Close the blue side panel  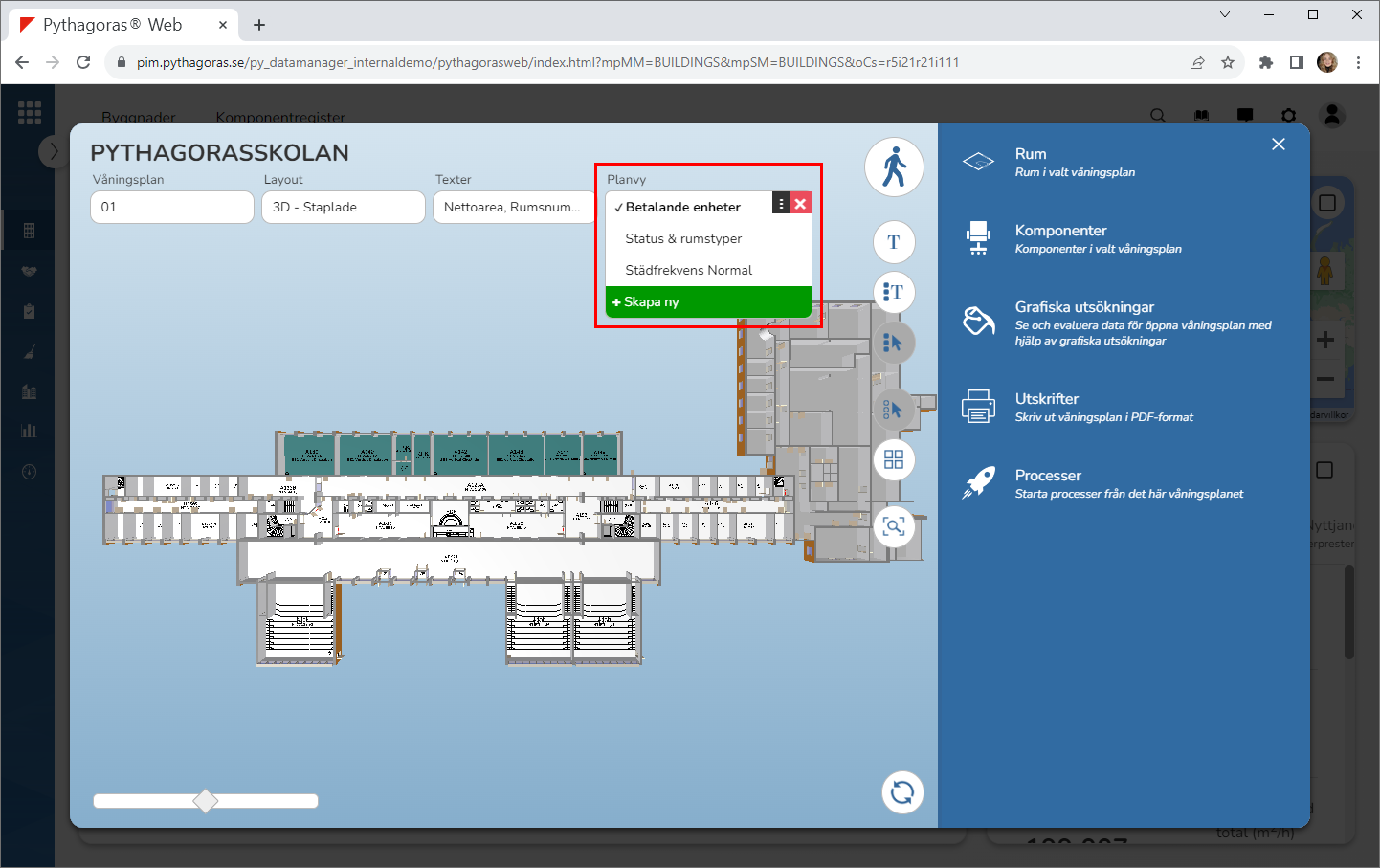(1279, 145)
